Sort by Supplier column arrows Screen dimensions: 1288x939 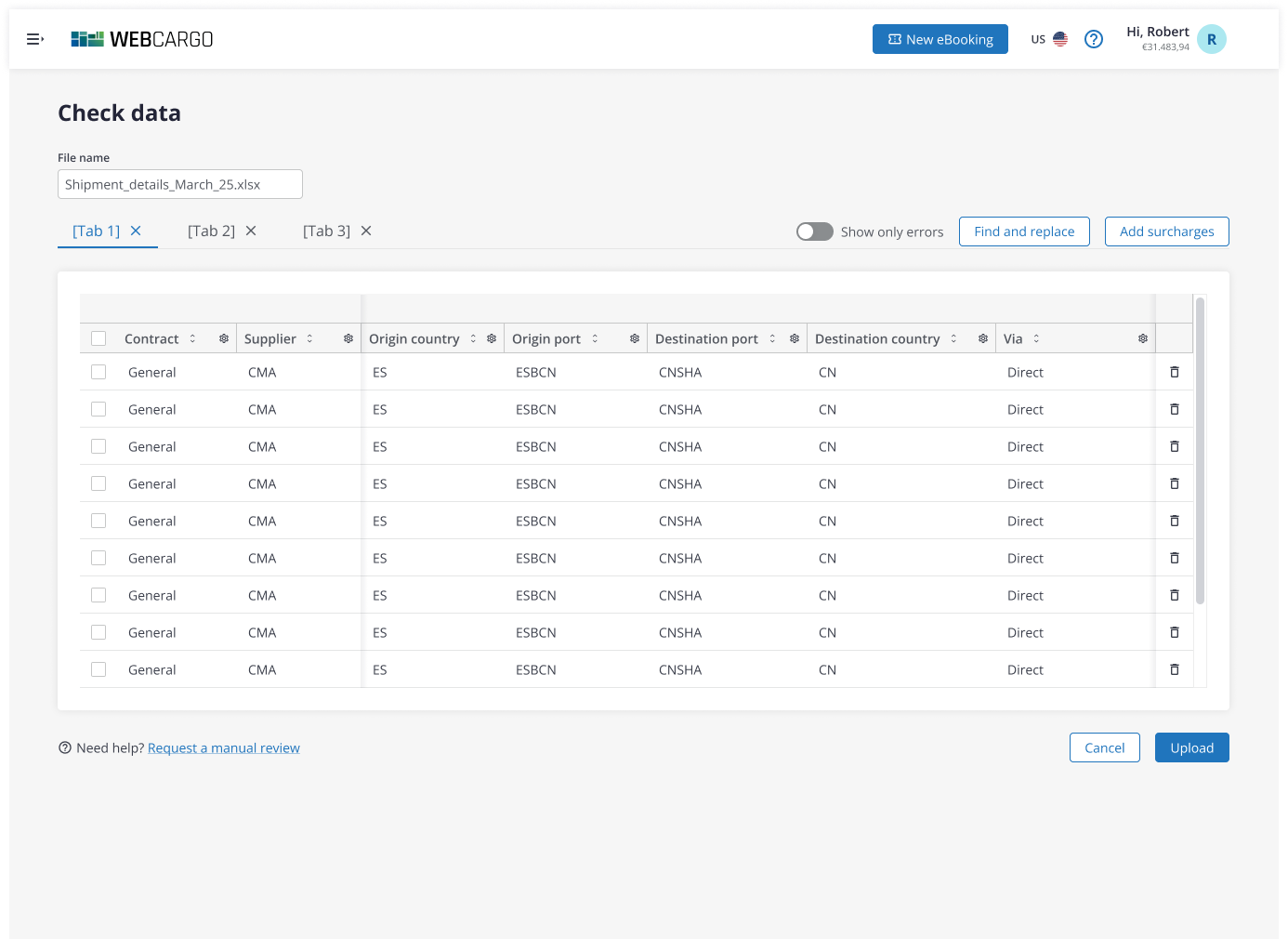309,338
